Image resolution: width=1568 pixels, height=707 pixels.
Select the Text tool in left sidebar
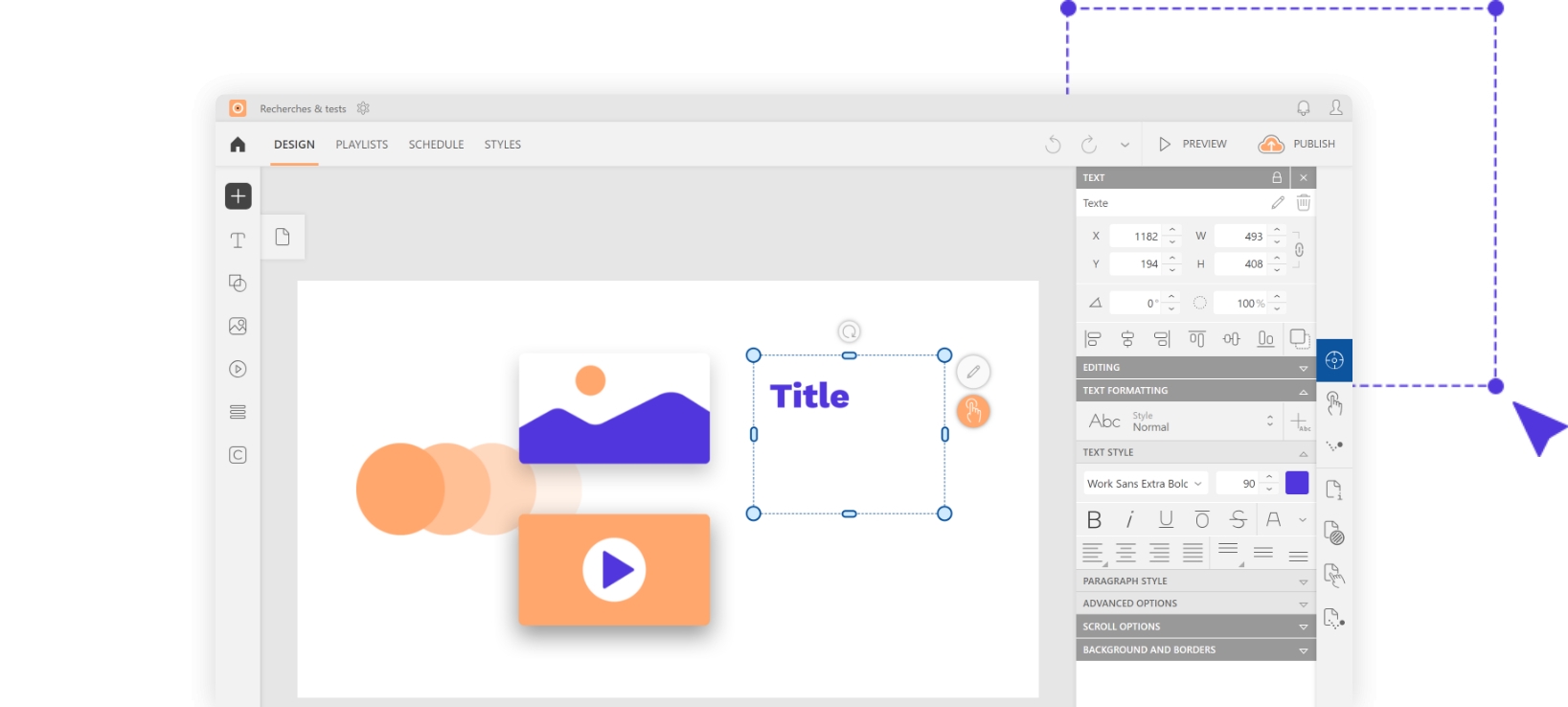coord(238,240)
